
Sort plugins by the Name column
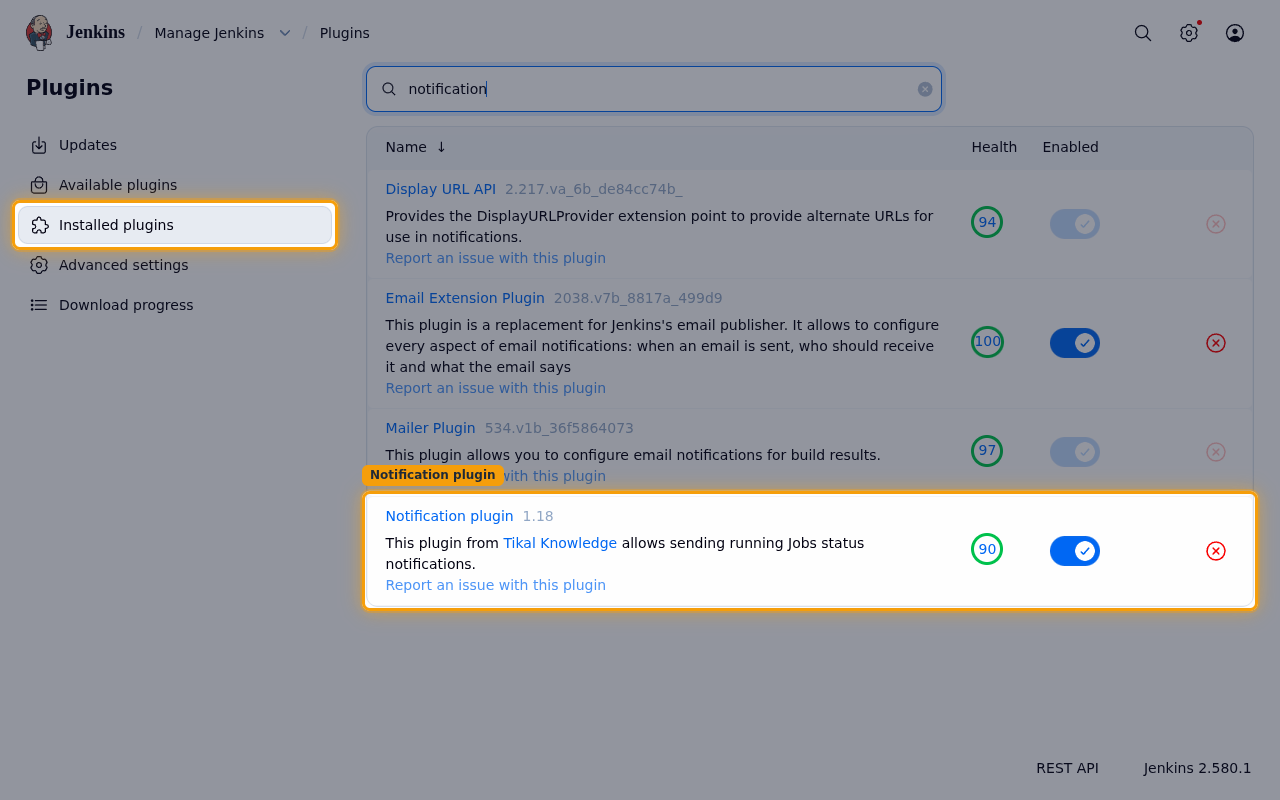(416, 147)
